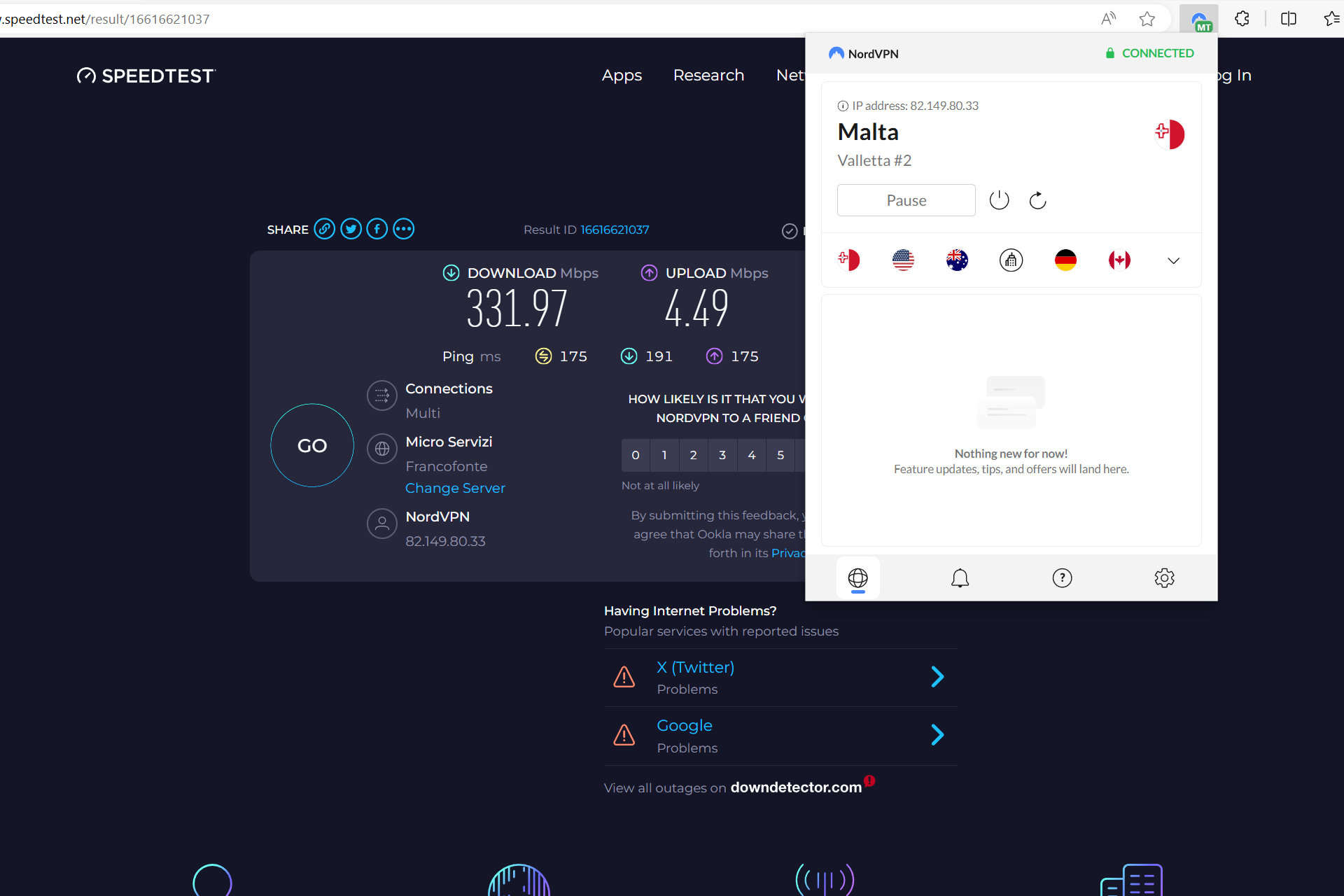
Task: Click the NordVPN globe/map navigation icon
Action: coord(858,577)
